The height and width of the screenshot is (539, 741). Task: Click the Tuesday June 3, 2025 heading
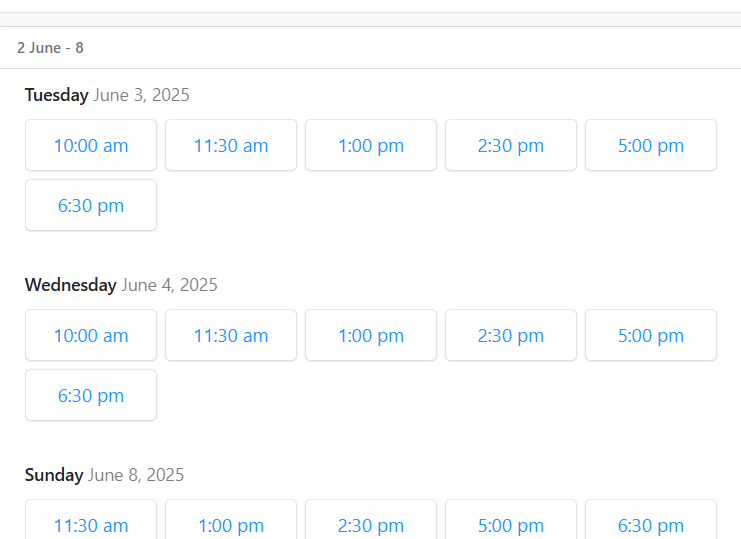[107, 95]
